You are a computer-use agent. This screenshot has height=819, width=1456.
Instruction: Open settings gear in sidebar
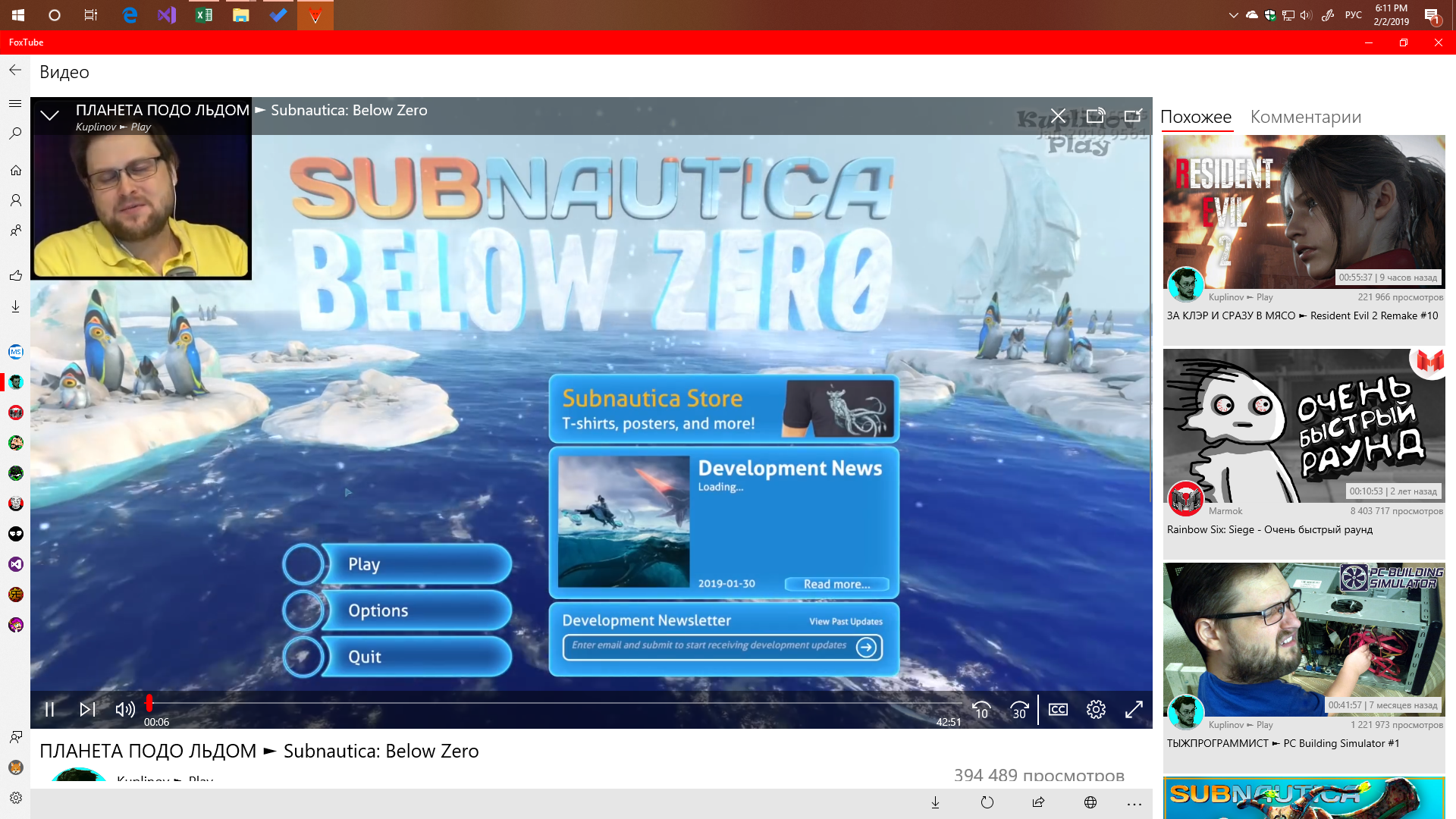15,798
